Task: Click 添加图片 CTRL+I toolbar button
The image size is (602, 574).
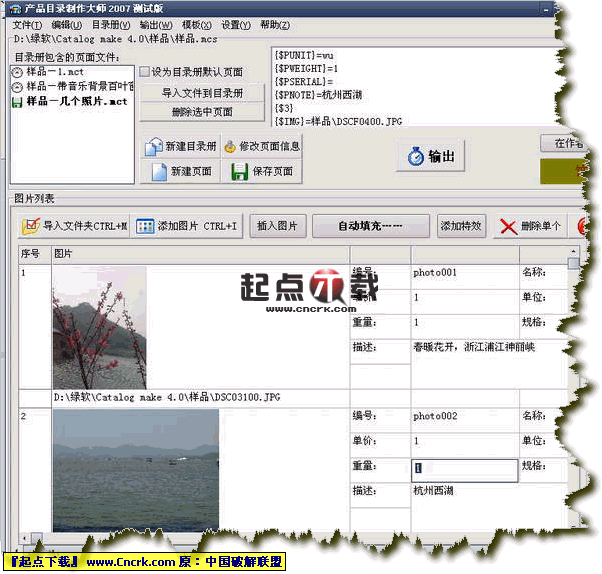Action: pos(187,226)
